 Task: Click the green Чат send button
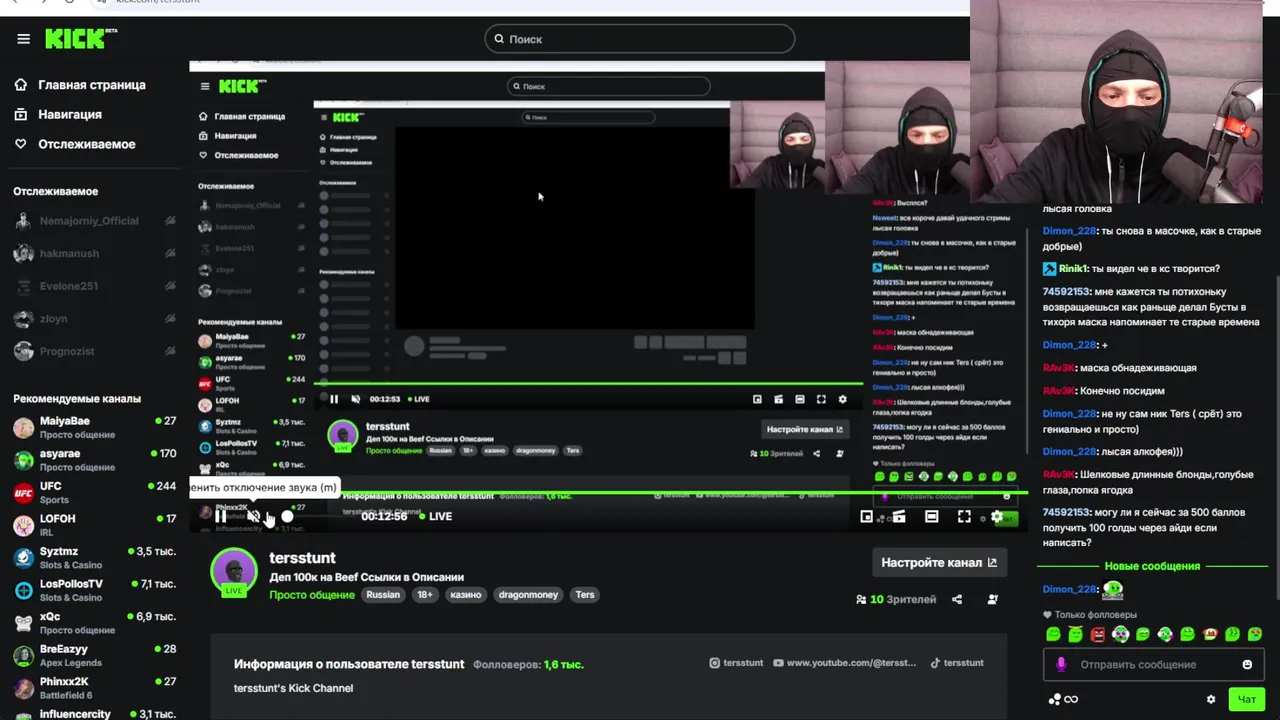pos(1247,699)
